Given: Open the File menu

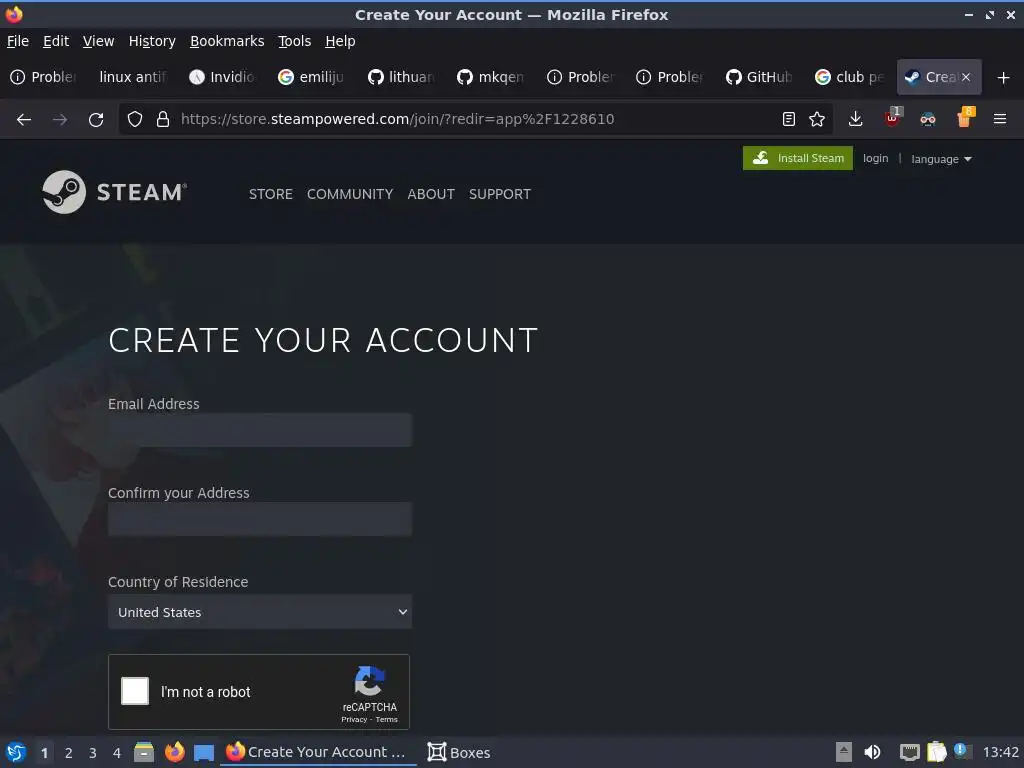Looking at the screenshot, I should click(18, 41).
